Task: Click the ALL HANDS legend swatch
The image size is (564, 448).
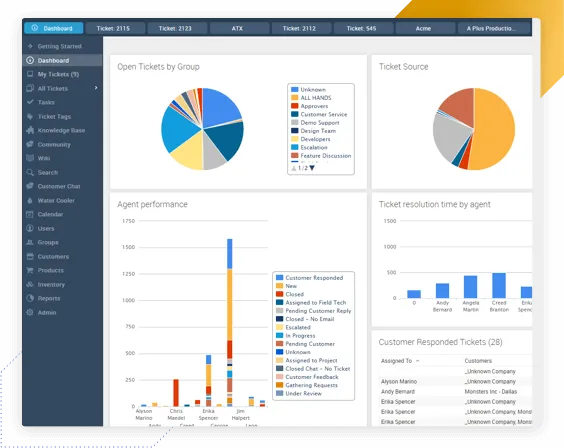Action: tap(295, 97)
